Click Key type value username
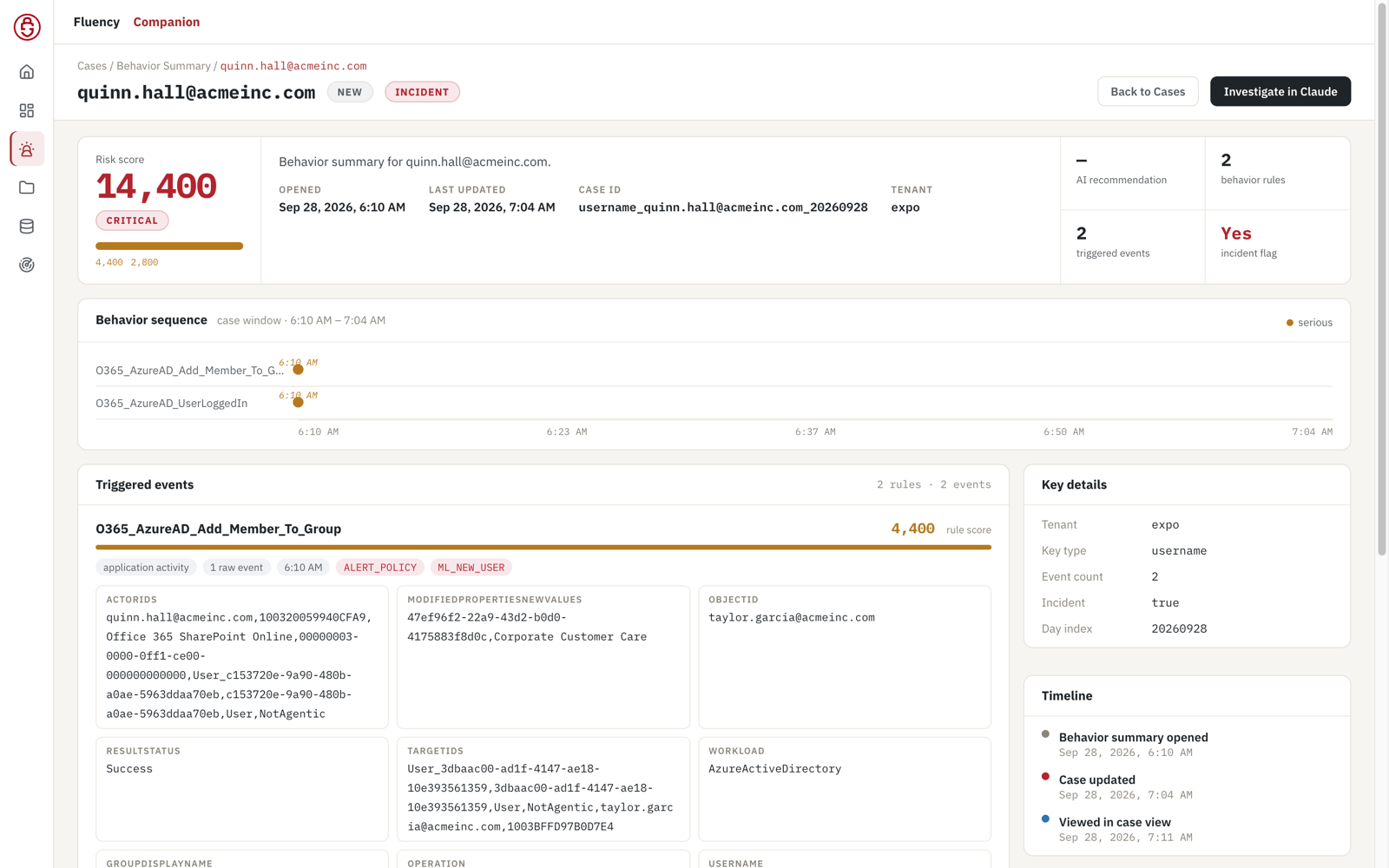This screenshot has height=868, width=1389. point(1179,550)
